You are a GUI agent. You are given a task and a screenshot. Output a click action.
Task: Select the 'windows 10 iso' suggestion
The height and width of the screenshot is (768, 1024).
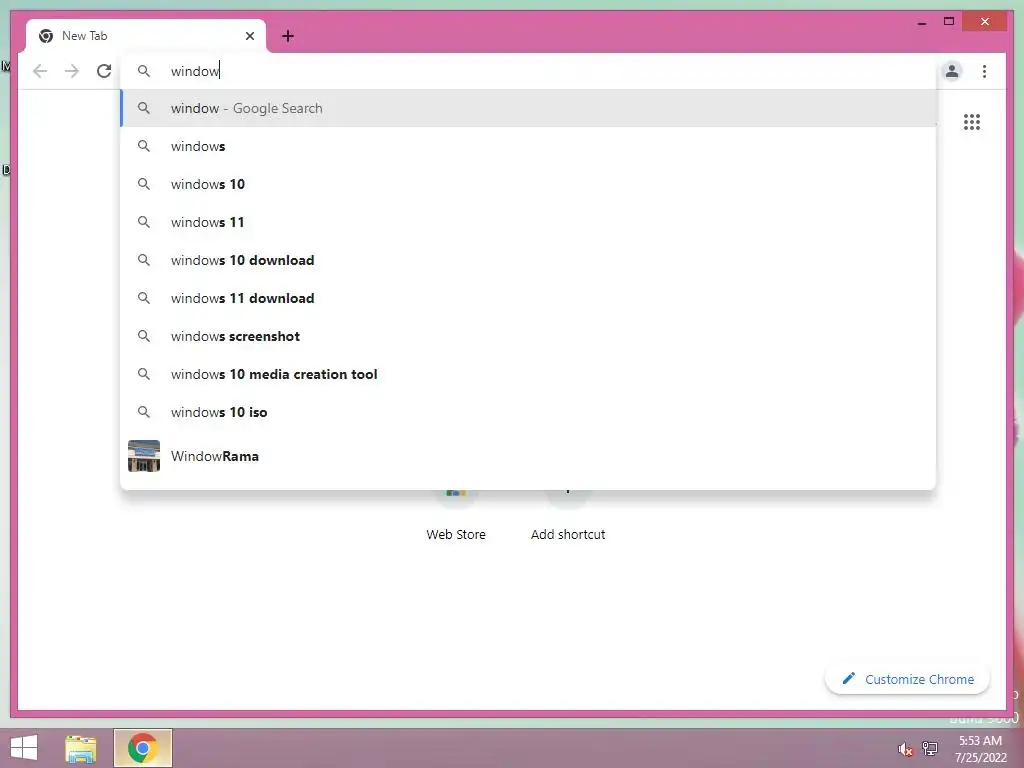(528, 412)
